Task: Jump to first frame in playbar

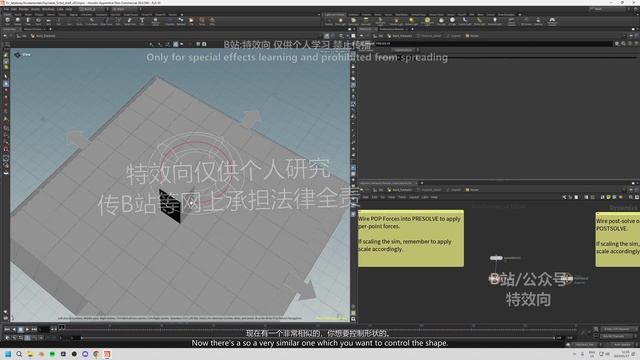Action: [x=7, y=329]
